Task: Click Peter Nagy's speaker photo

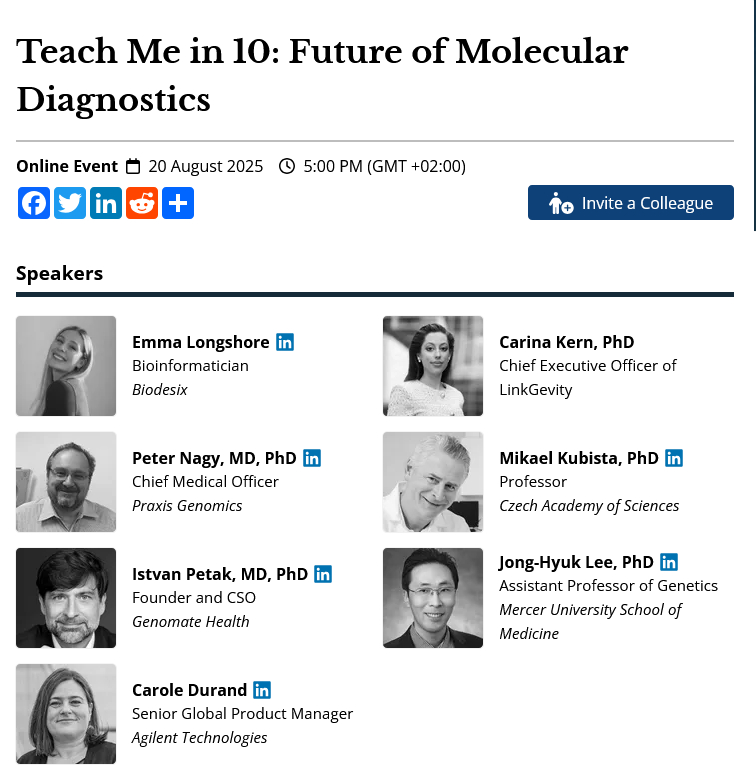Action: [66, 482]
